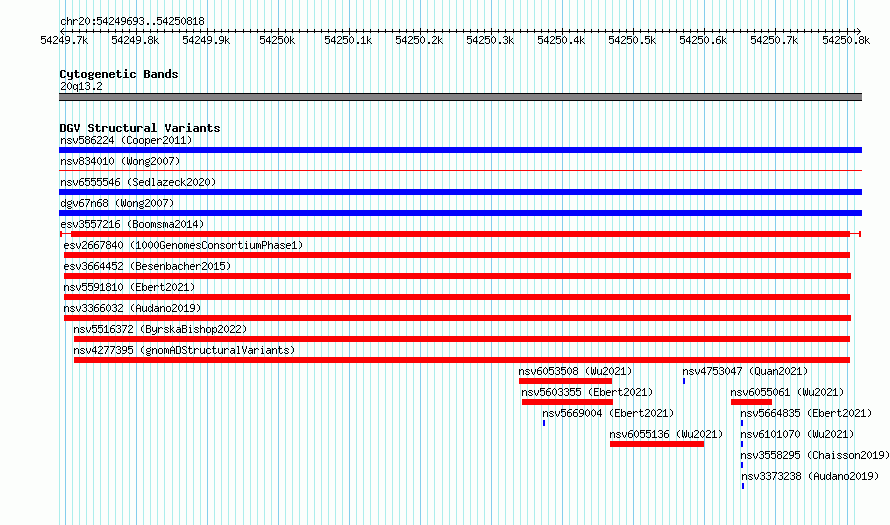
Task: Open the nsv834010 (Wong2007) label
Action: [120, 161]
